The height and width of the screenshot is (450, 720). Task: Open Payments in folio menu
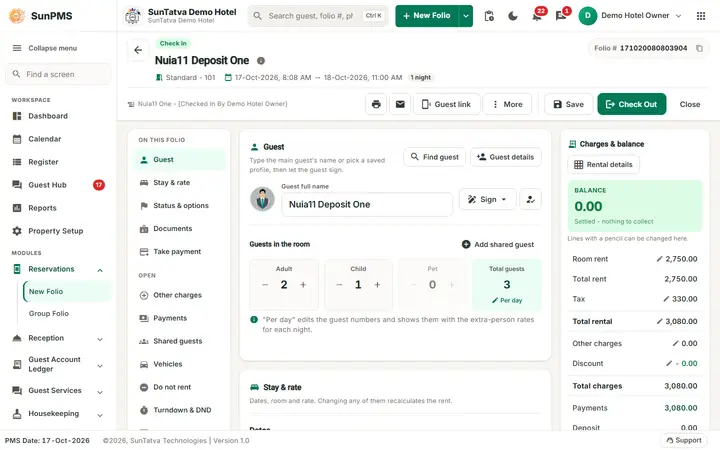pos(179,318)
